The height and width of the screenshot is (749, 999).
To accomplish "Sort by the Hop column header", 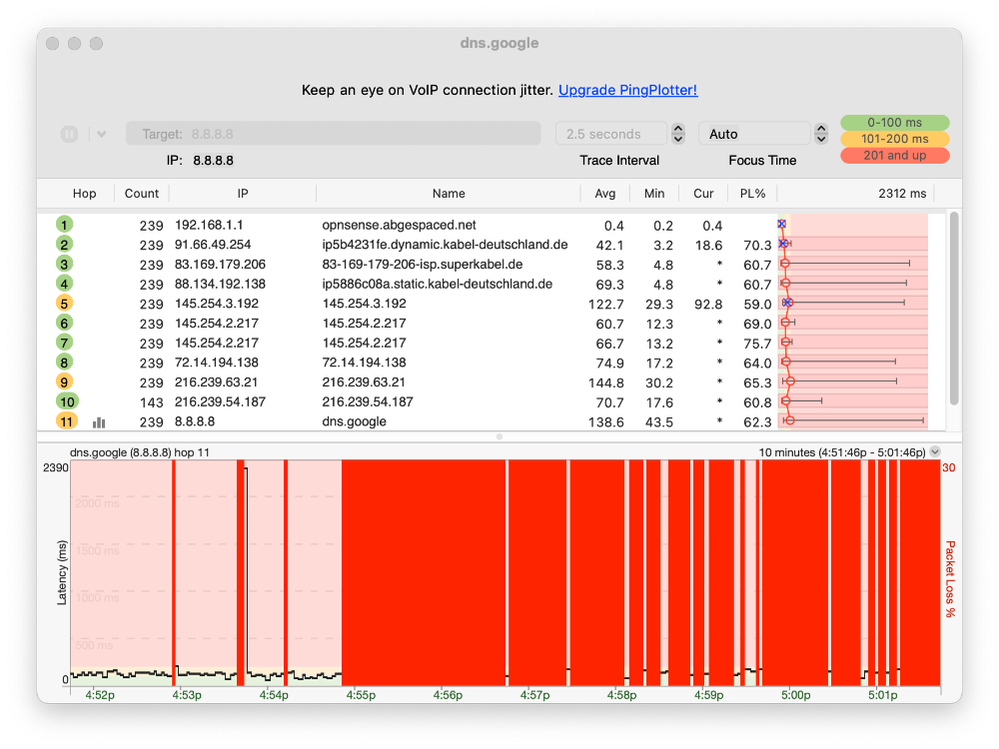I will [x=84, y=193].
